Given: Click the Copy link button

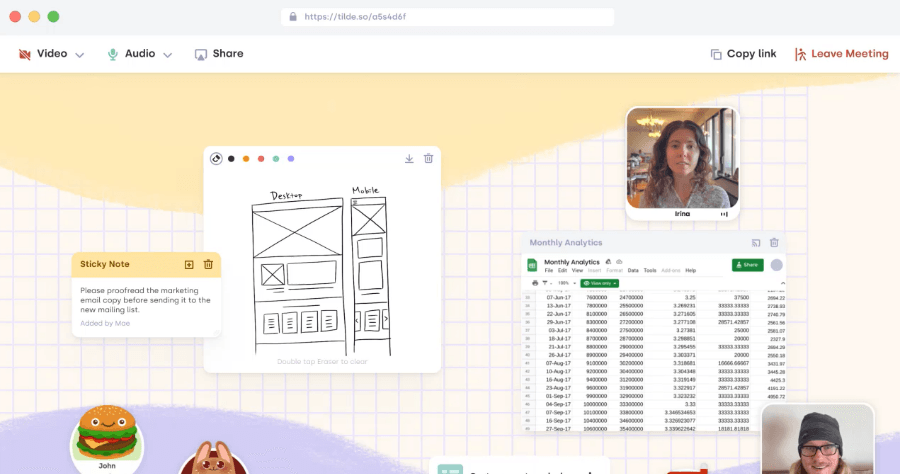Looking at the screenshot, I should (x=743, y=54).
